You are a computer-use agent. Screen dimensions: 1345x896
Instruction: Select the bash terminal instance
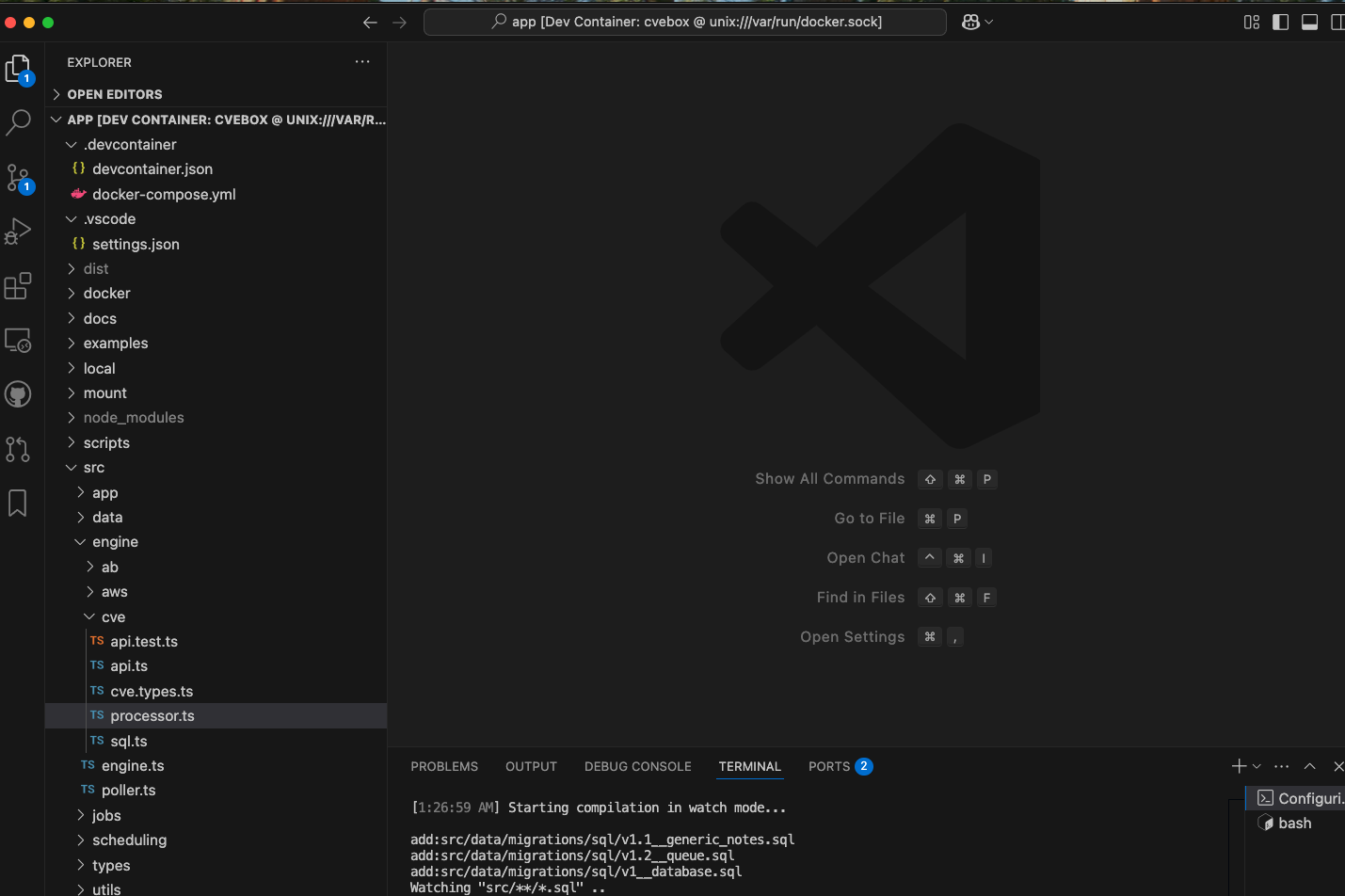pyautogui.click(x=1297, y=823)
